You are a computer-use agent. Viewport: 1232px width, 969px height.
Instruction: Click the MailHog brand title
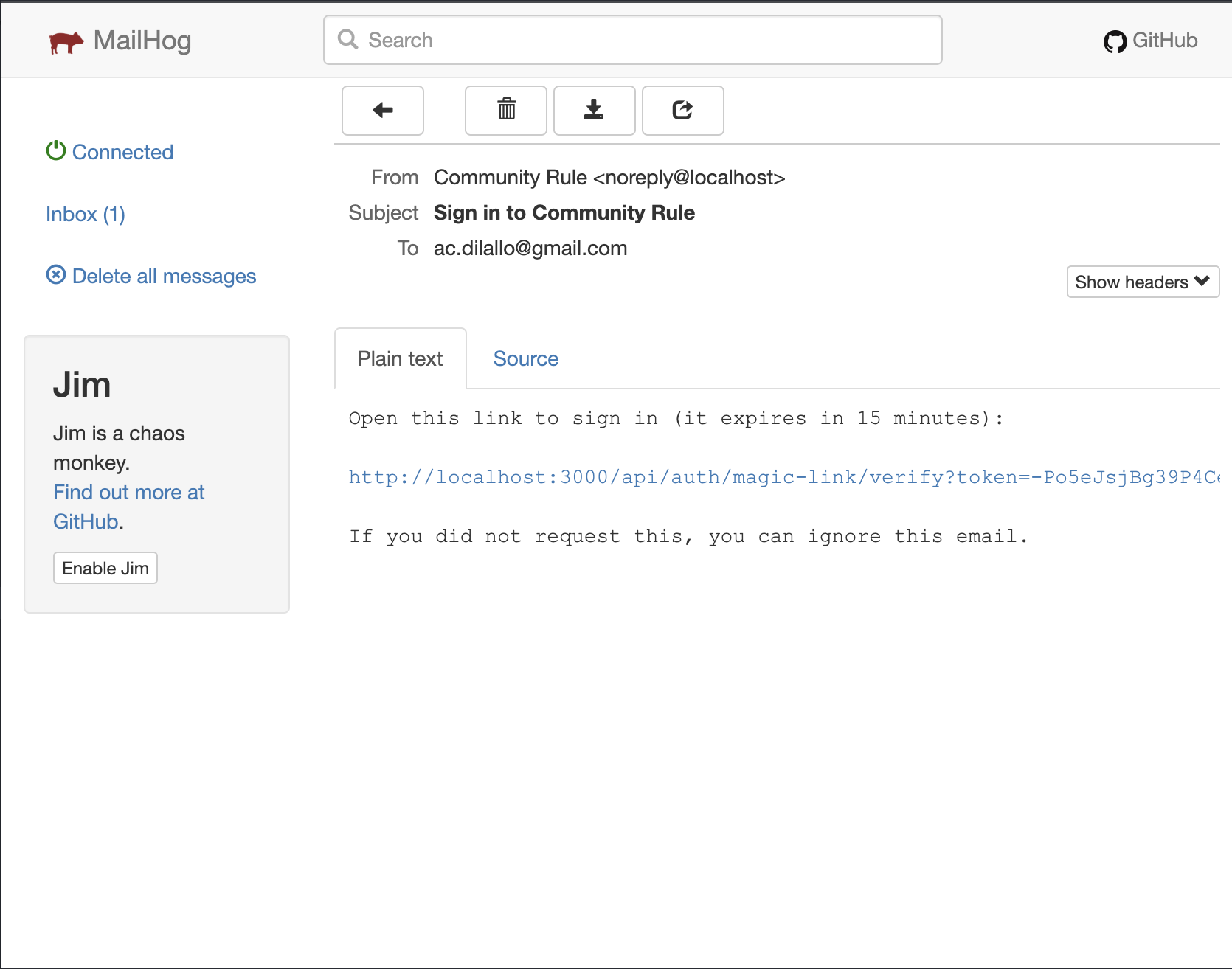(x=142, y=41)
